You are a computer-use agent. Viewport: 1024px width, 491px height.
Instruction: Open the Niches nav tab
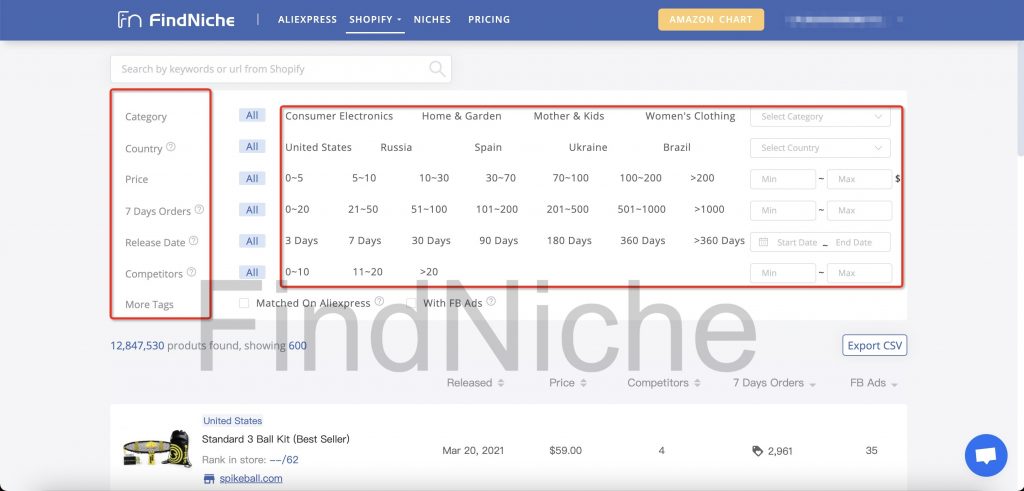(x=432, y=20)
